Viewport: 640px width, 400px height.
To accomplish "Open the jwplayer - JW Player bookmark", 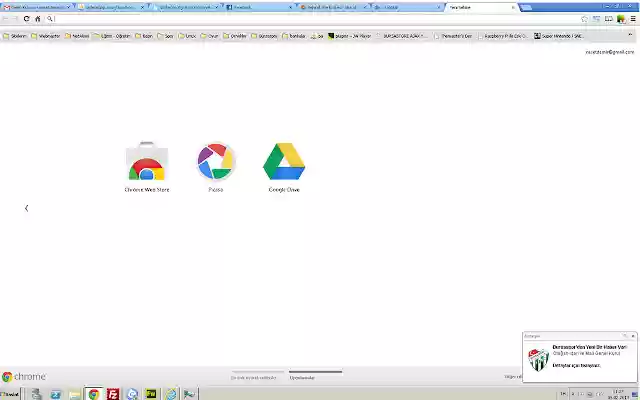I will tap(350, 36).
